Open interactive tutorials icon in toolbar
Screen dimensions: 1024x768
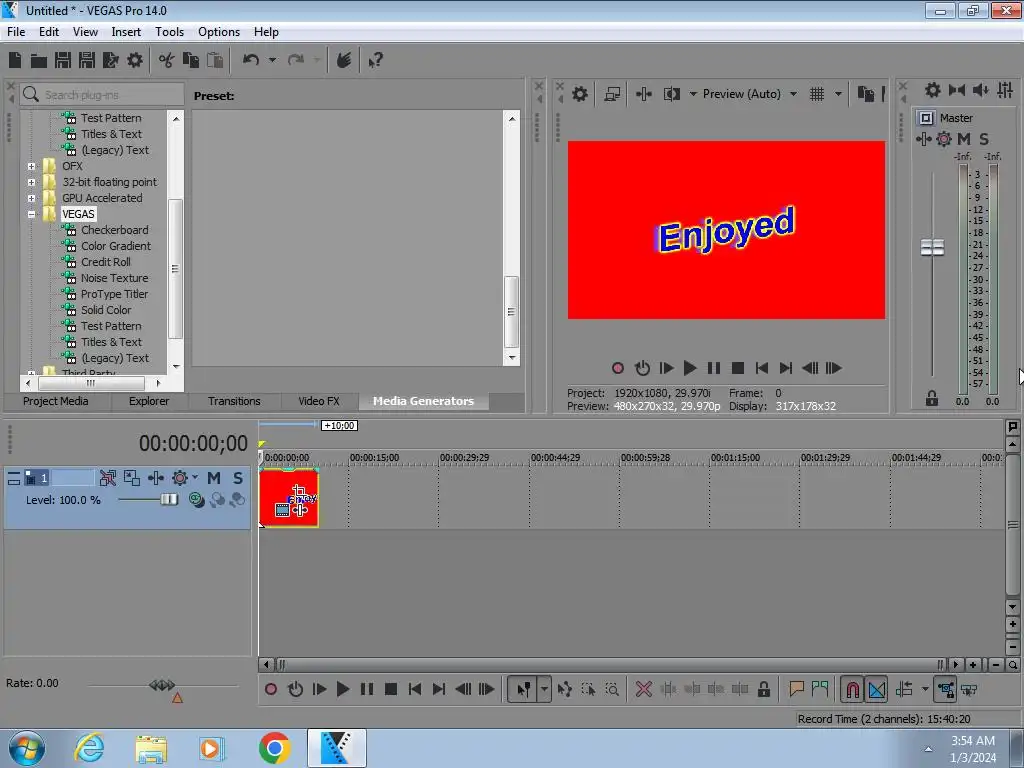[x=344, y=60]
